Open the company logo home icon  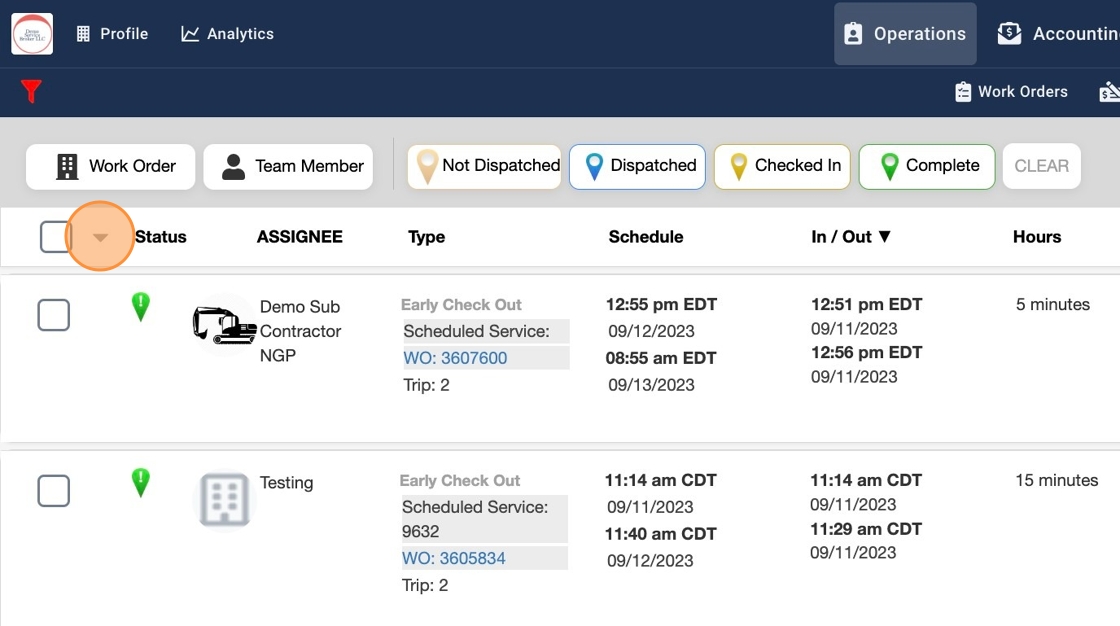pyautogui.click(x=32, y=34)
